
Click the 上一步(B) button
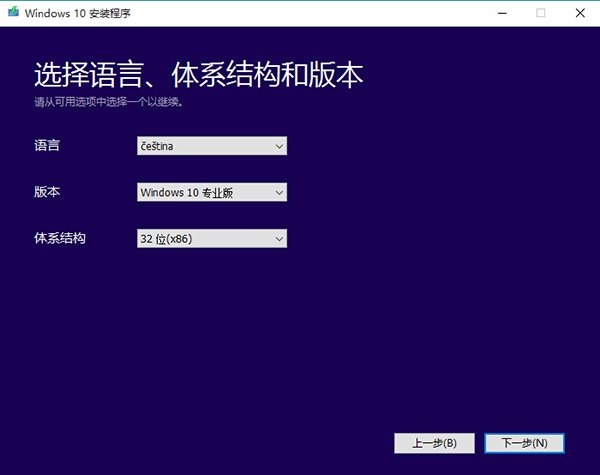click(x=434, y=443)
